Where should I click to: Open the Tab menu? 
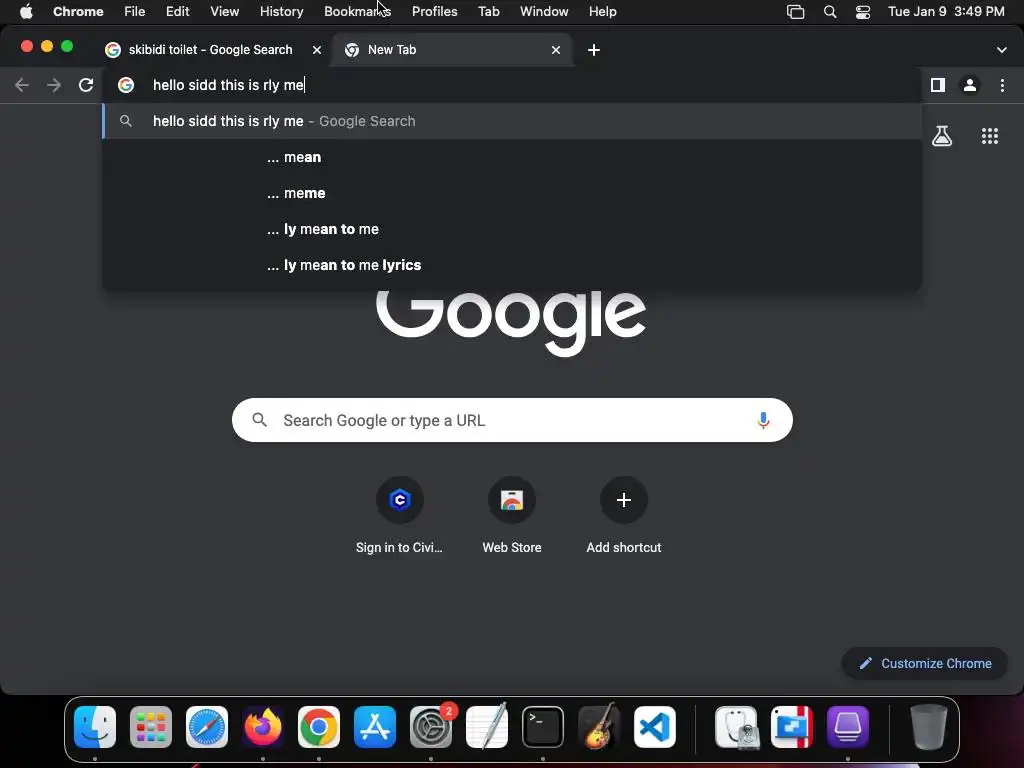[488, 12]
